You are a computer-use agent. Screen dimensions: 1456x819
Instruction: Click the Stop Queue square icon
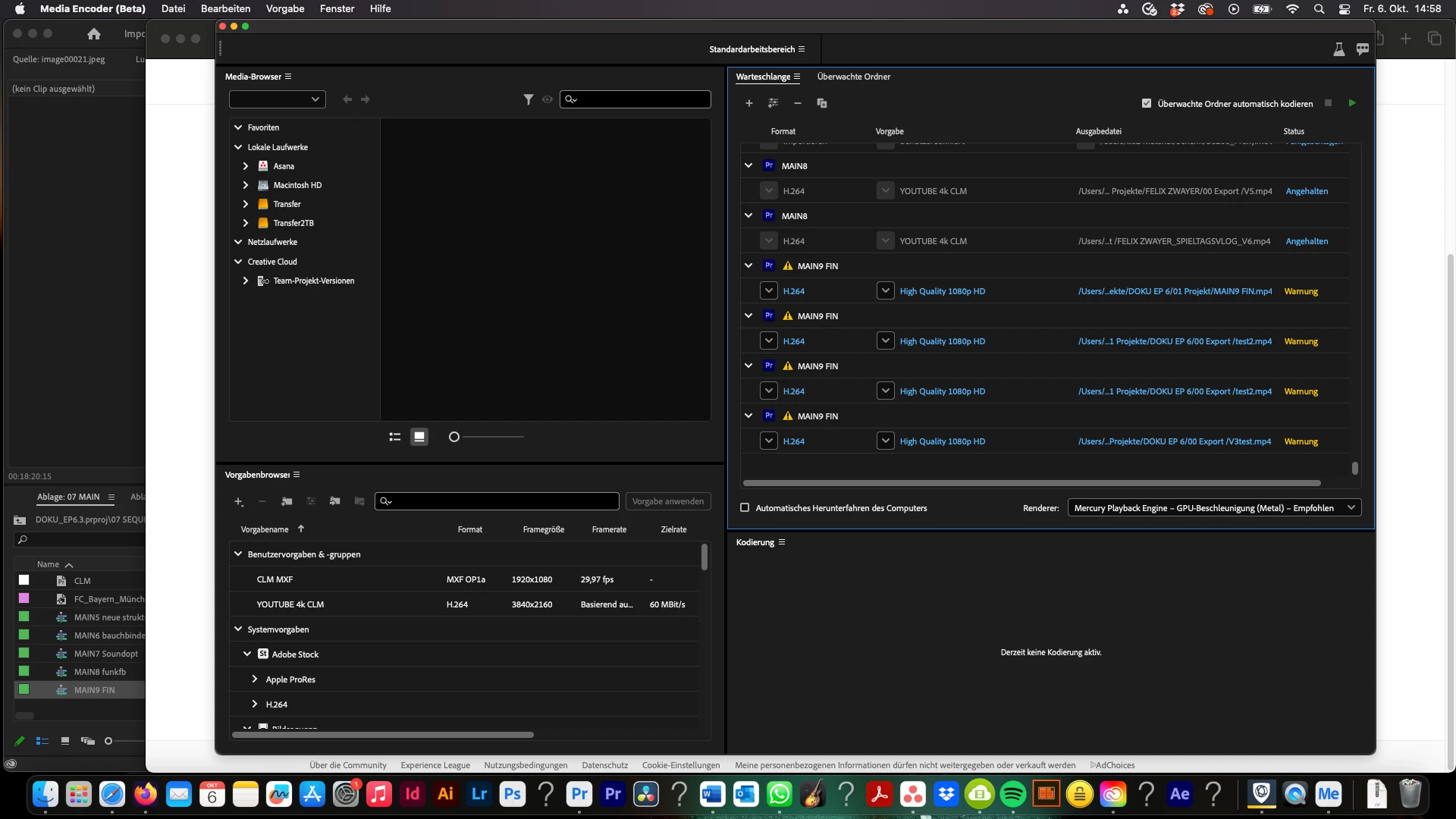pyautogui.click(x=1328, y=103)
